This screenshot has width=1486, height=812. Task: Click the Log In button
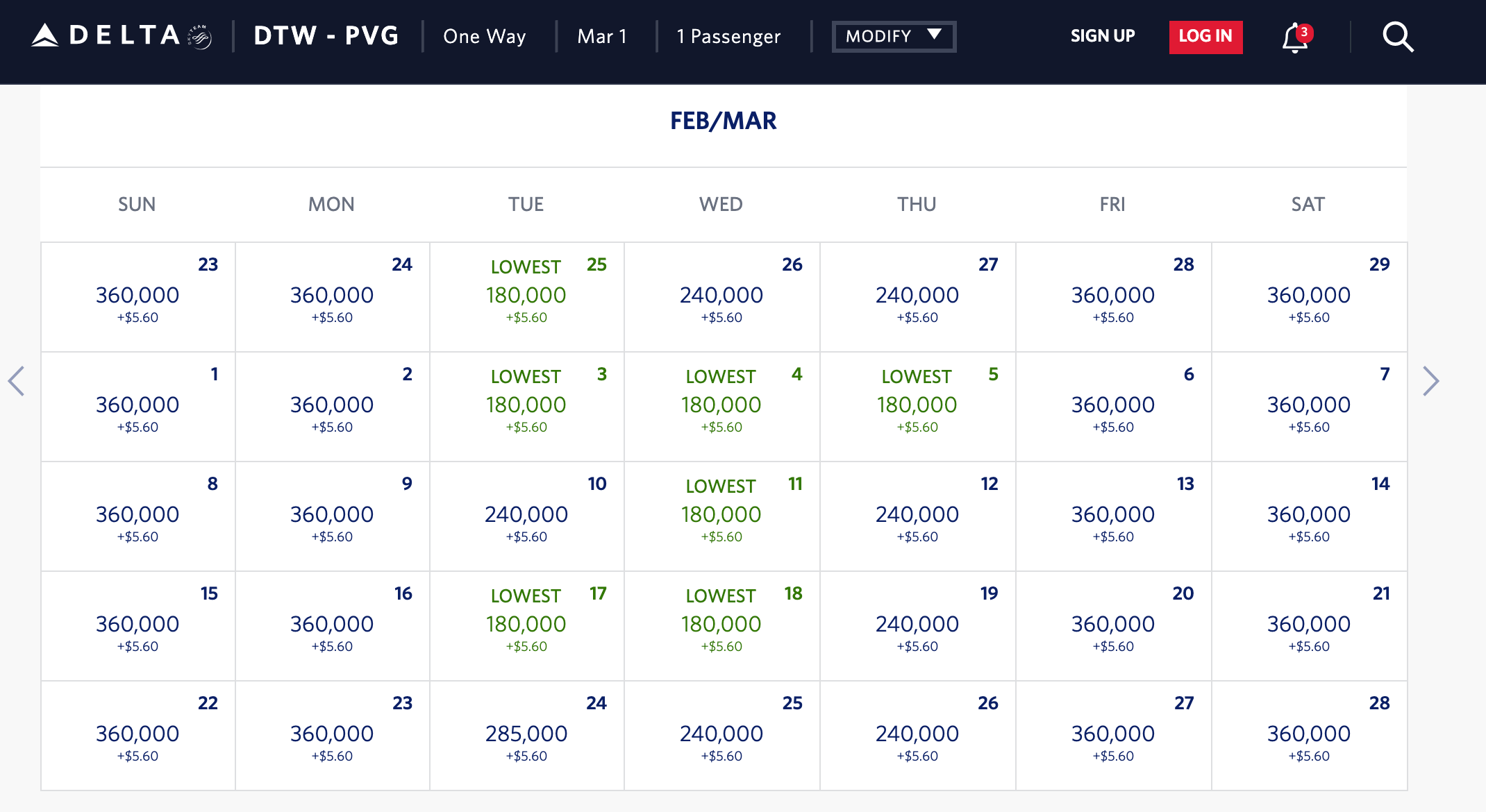[x=1205, y=36]
